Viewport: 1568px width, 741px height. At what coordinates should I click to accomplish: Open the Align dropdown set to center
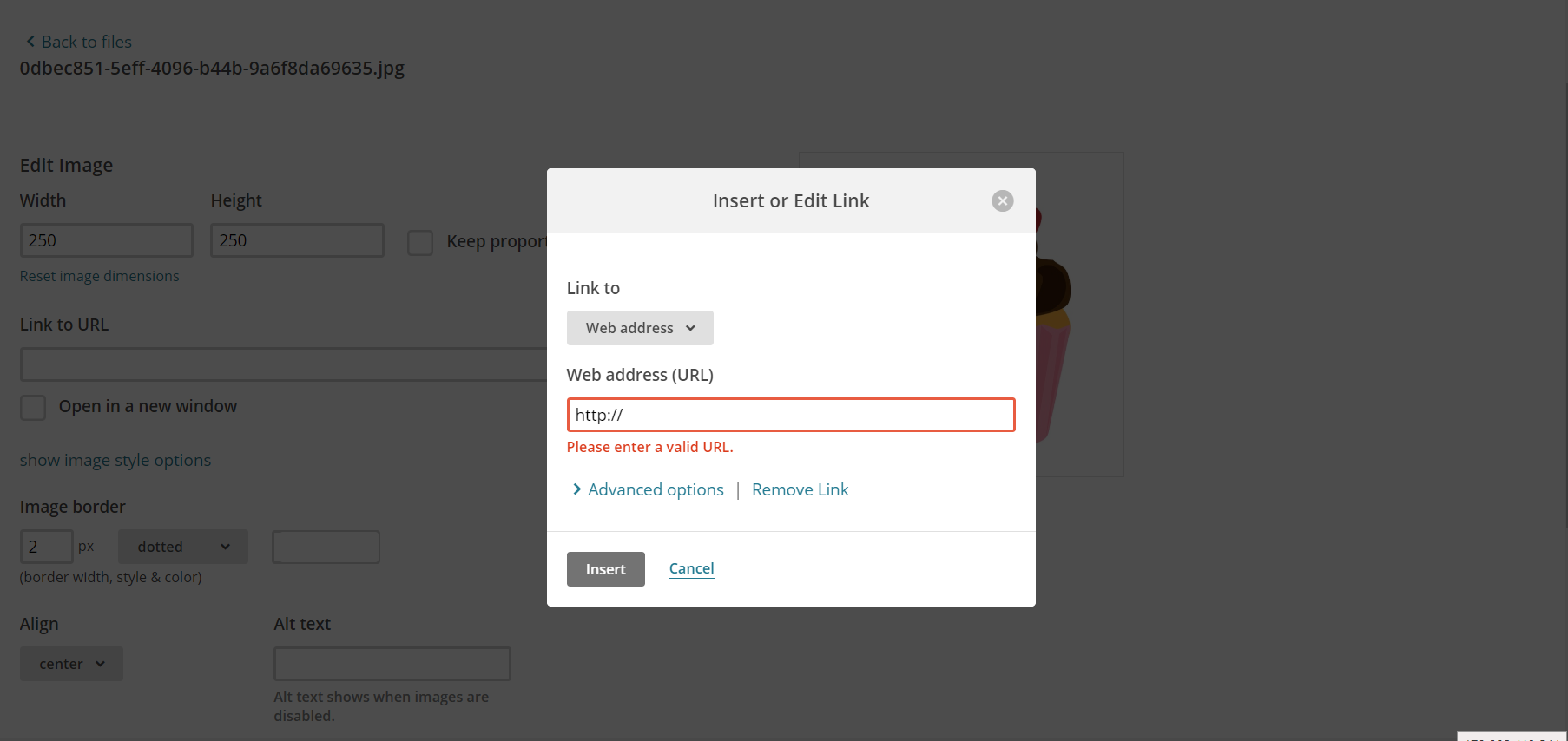pyautogui.click(x=70, y=663)
